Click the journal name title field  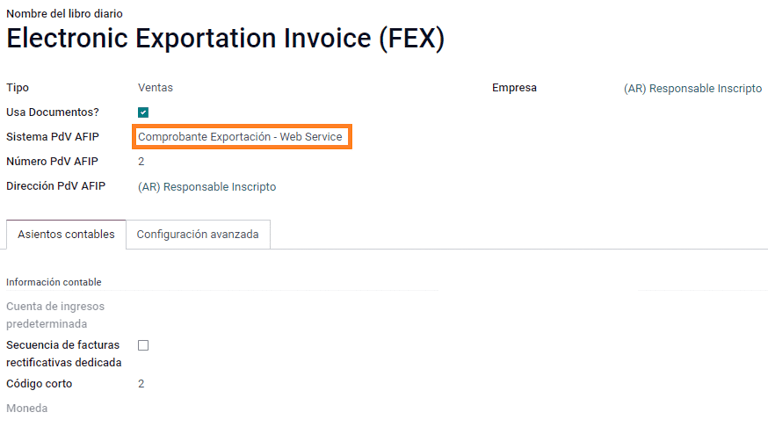[225, 39]
